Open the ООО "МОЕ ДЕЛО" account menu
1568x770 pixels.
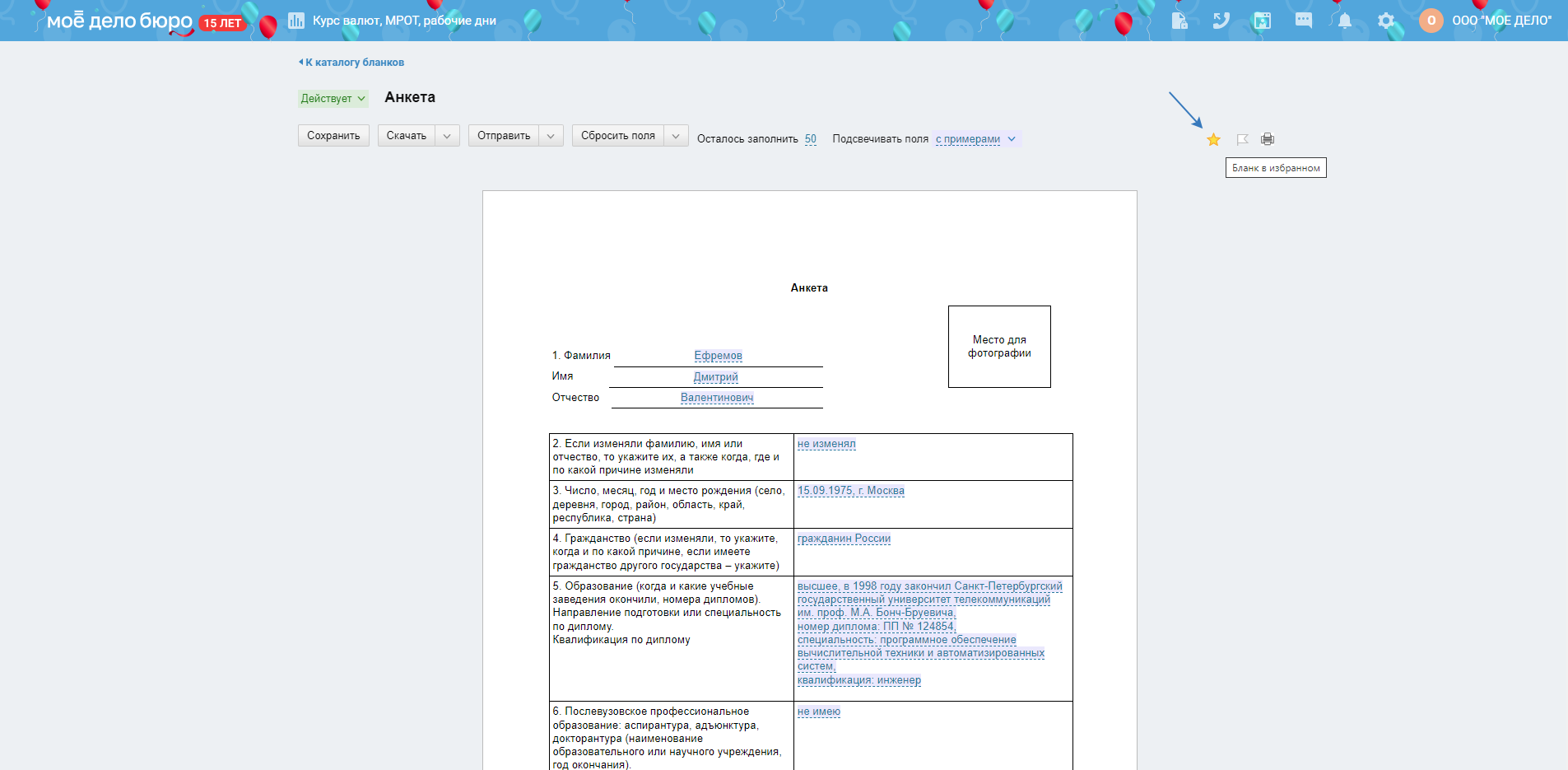[1501, 21]
